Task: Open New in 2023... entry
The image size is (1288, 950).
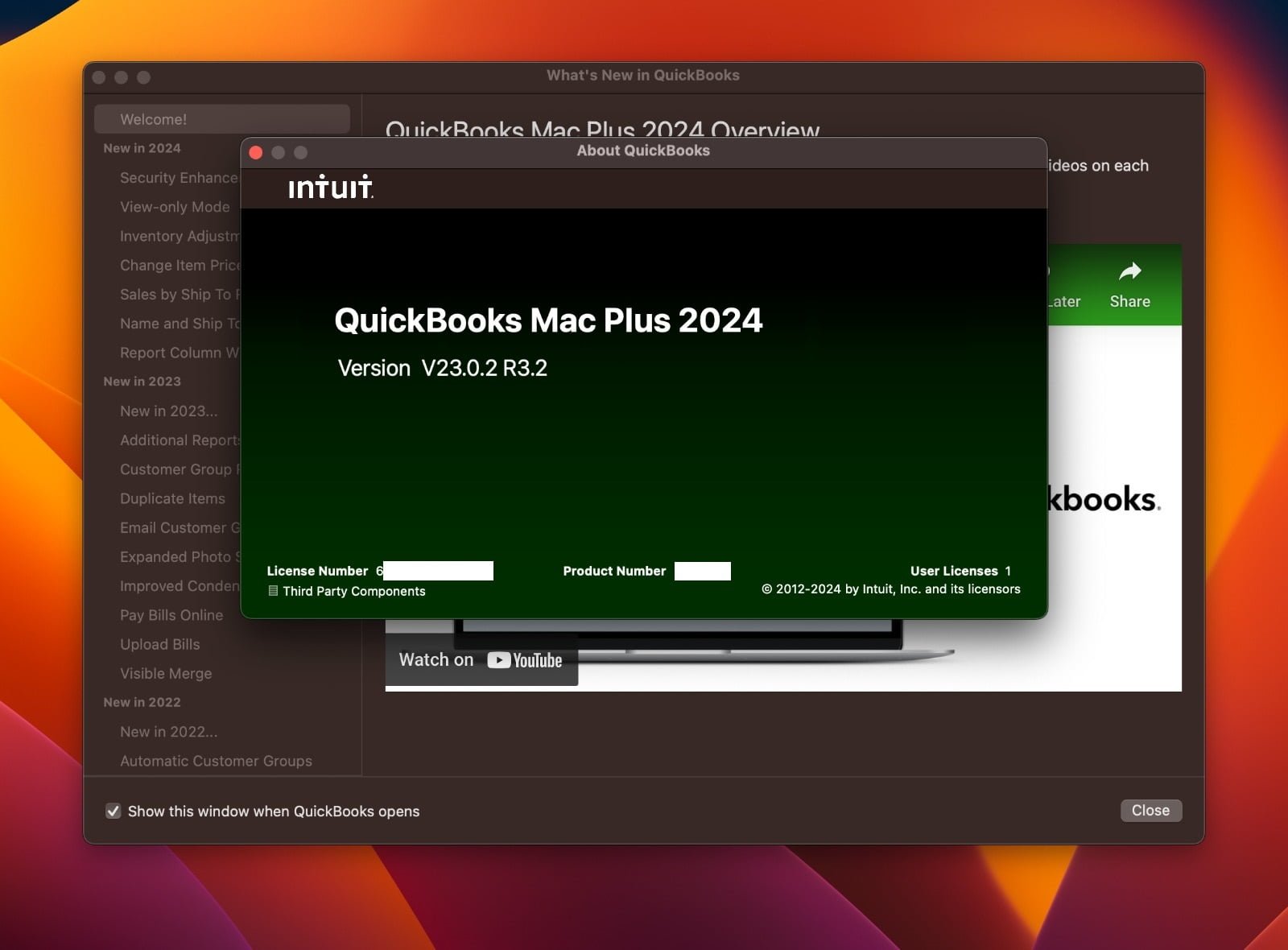Action: point(168,411)
